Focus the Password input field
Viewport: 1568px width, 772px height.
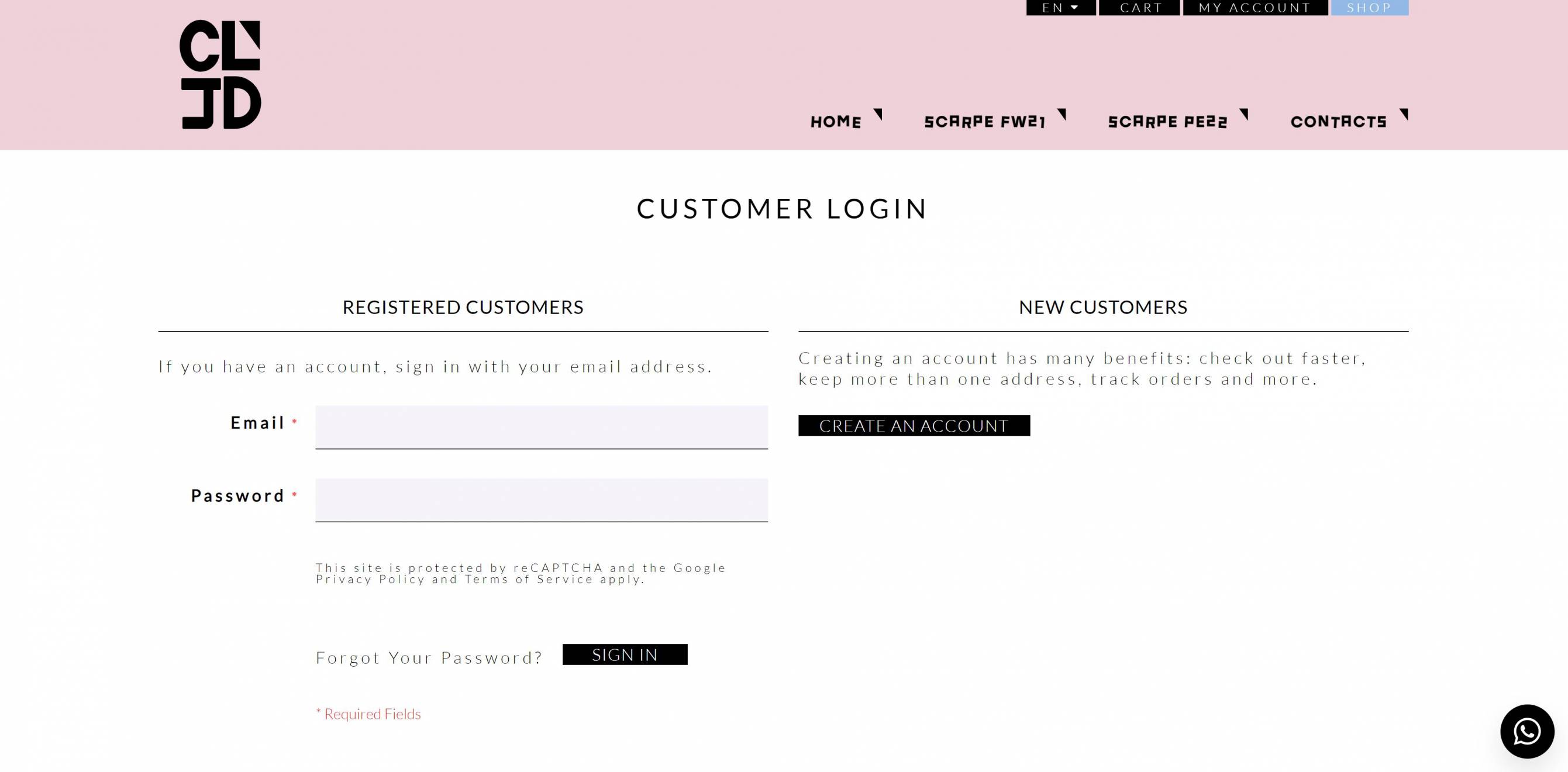tap(542, 501)
